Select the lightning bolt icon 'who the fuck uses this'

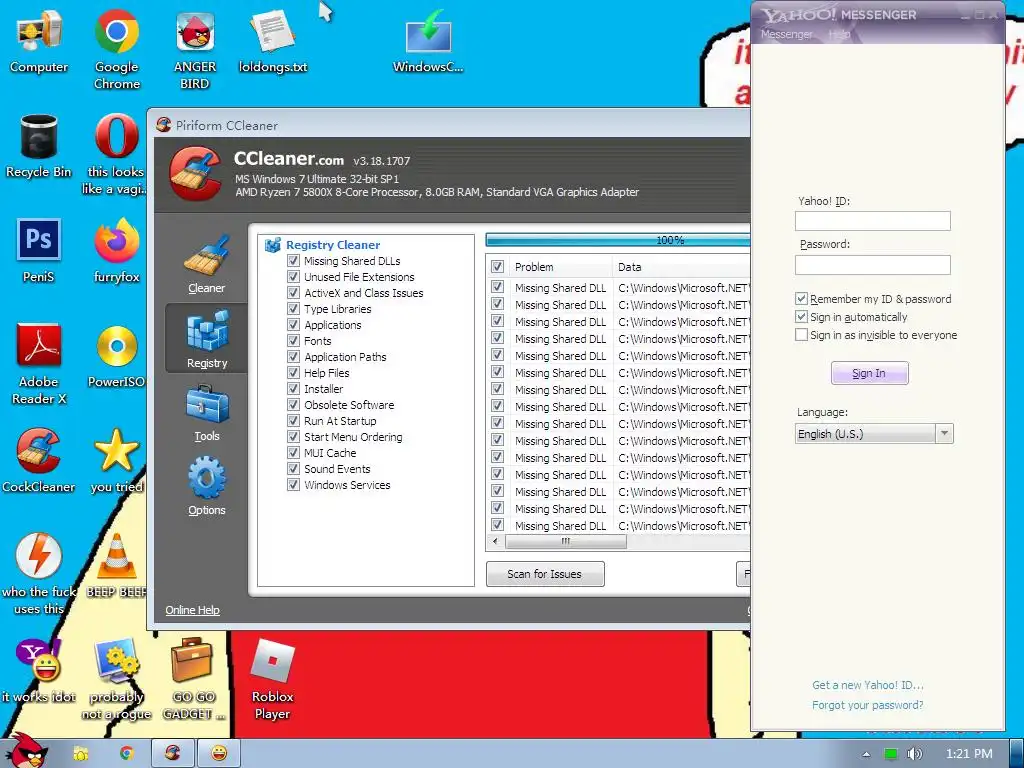click(39, 574)
